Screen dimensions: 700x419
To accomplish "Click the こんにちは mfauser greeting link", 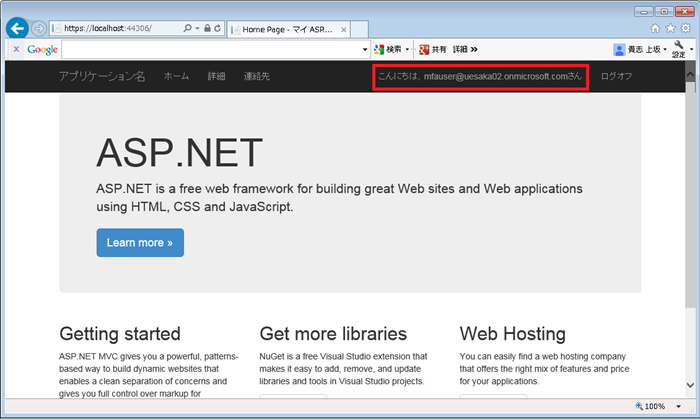I will [x=480, y=76].
